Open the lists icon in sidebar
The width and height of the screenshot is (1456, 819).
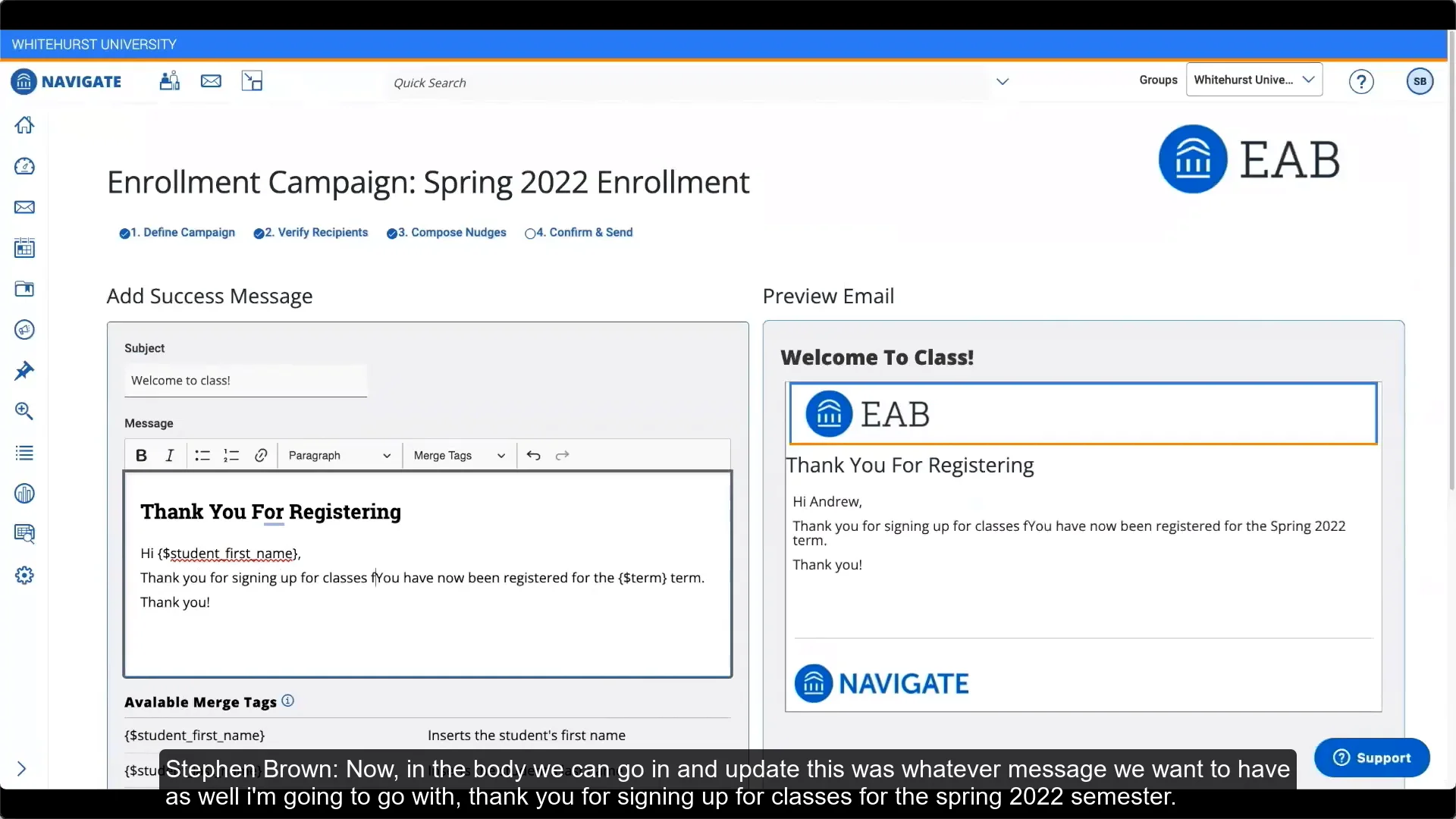point(24,453)
